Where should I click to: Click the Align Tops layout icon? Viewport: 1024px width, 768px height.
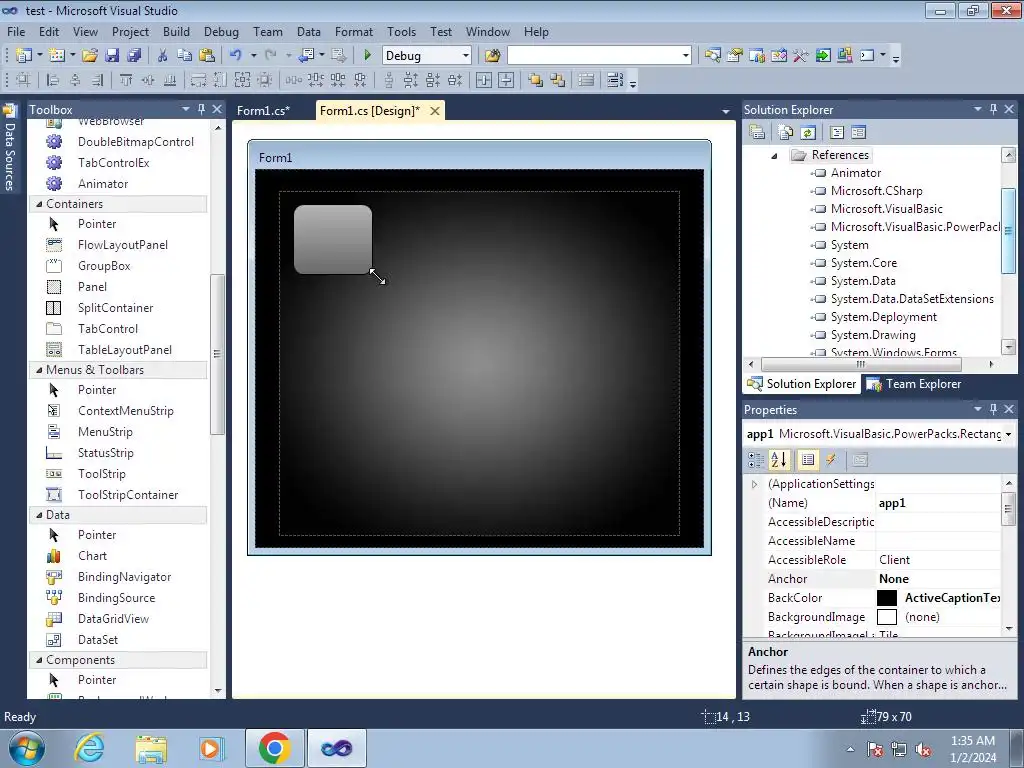pyautogui.click(x=125, y=80)
